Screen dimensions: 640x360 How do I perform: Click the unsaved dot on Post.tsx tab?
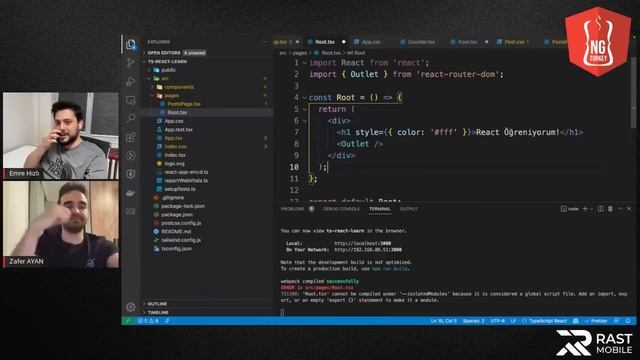pyautogui.click(x=487, y=42)
